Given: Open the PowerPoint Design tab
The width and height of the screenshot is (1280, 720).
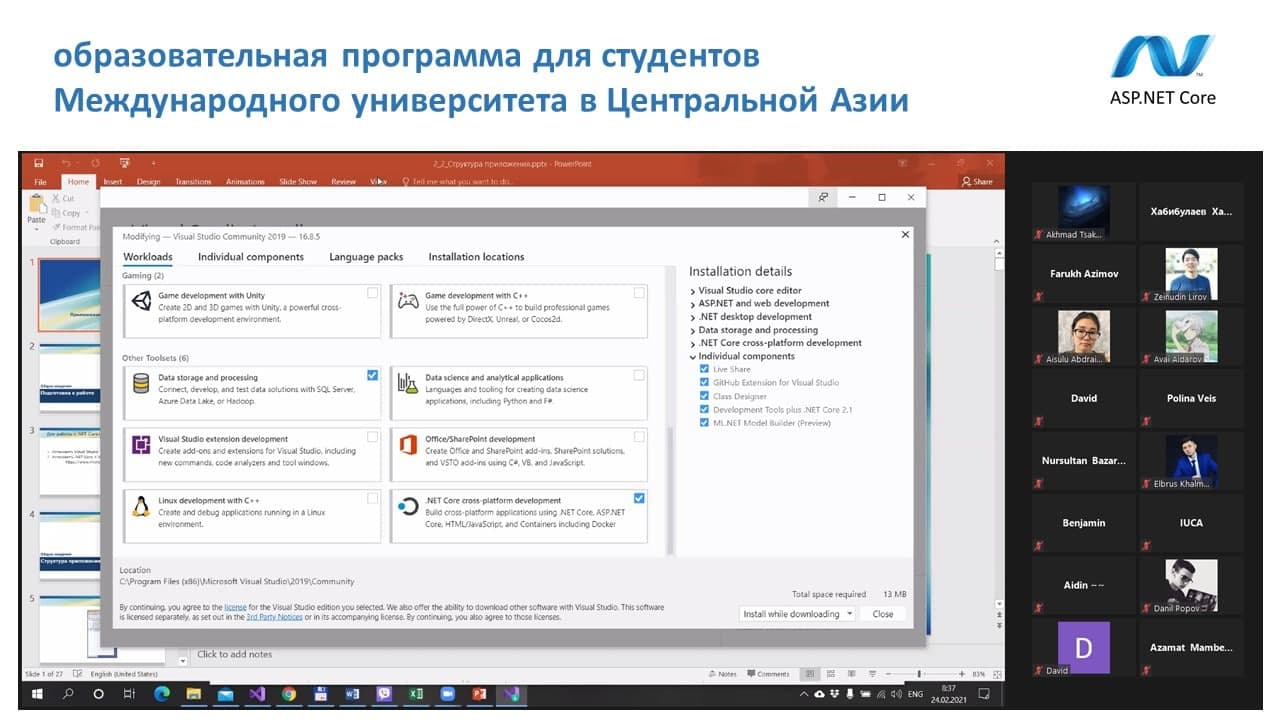Looking at the screenshot, I should click(148, 182).
